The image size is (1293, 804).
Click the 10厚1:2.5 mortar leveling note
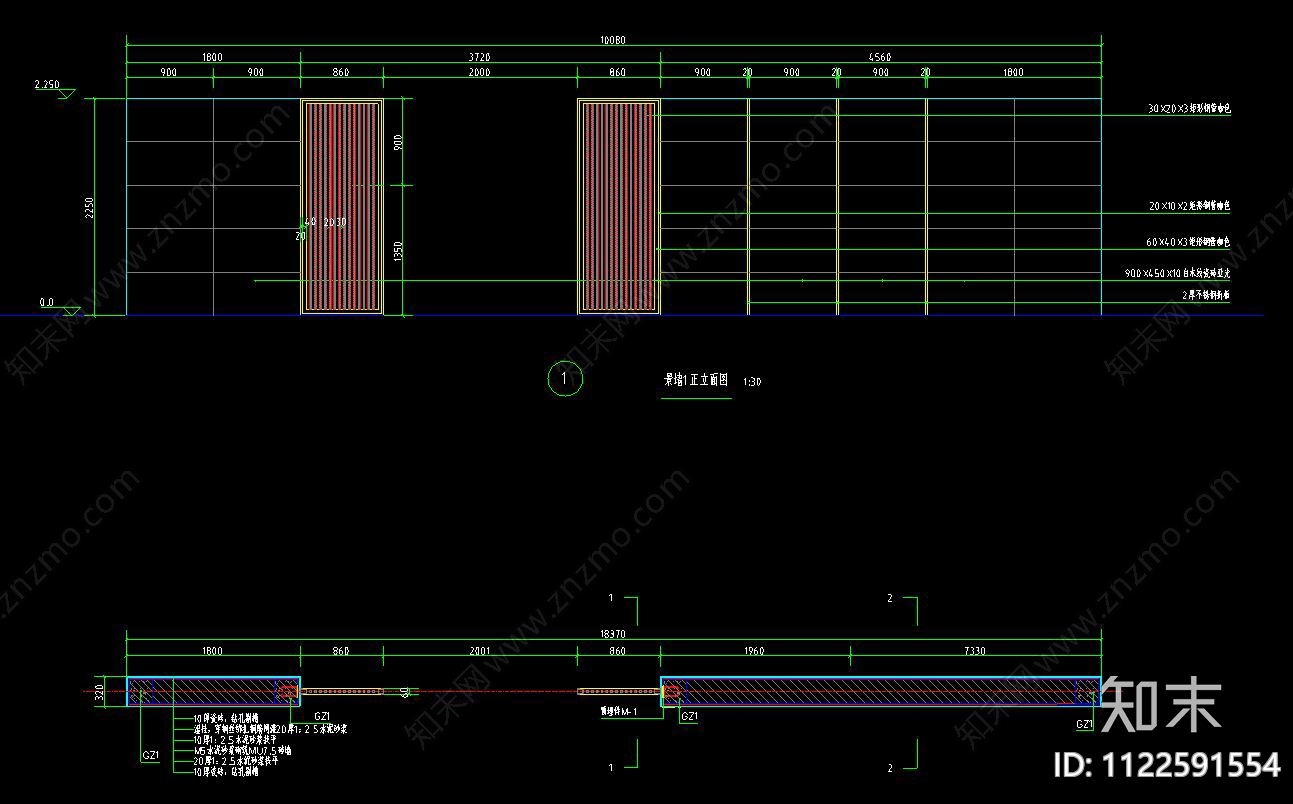[236, 740]
